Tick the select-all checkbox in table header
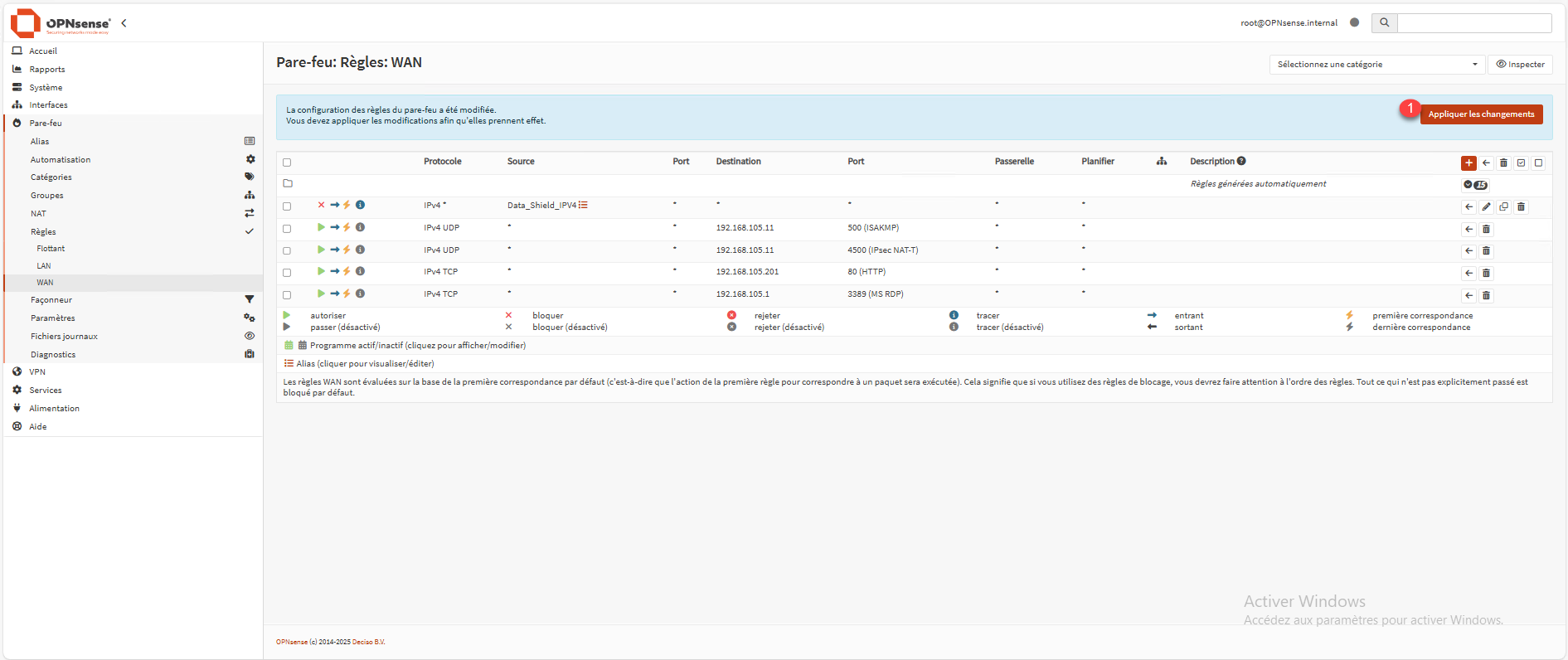This screenshot has width=1568, height=660. pos(287,163)
